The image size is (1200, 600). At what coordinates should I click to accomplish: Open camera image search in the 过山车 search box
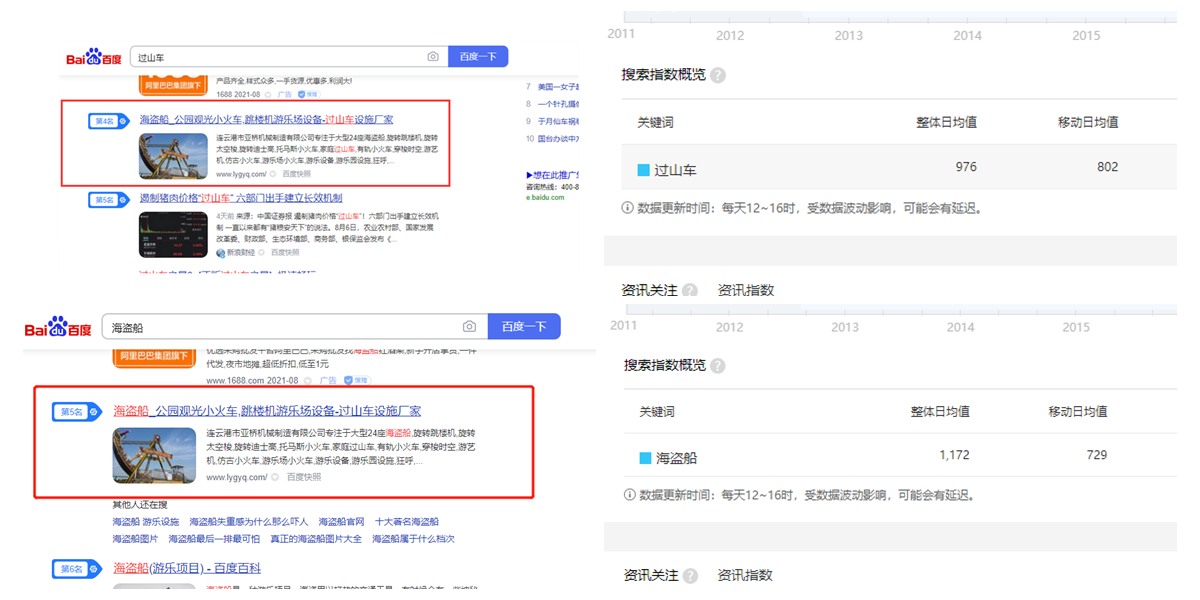click(433, 57)
